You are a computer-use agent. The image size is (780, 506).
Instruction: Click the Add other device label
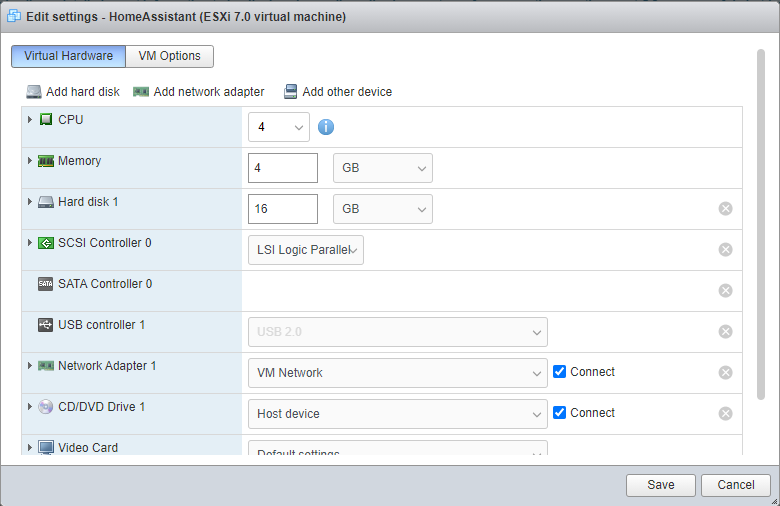[347, 92]
